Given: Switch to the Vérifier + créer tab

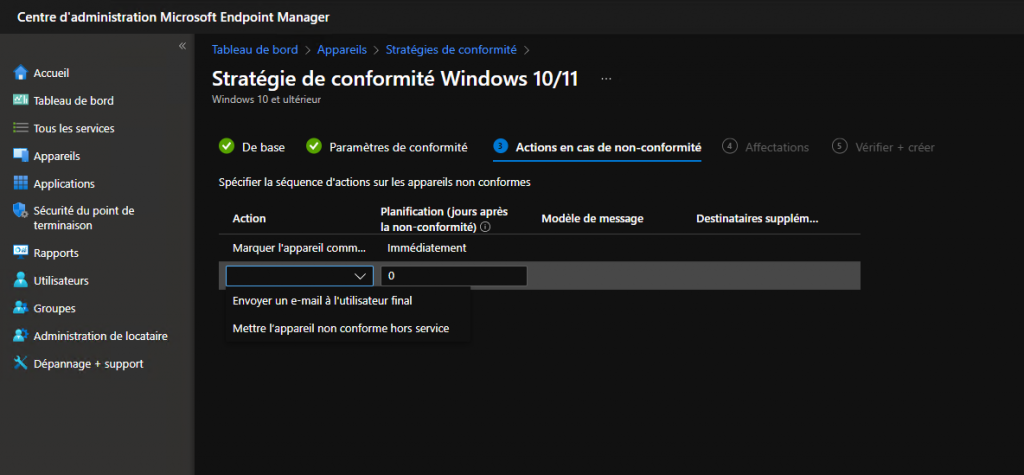Looking at the screenshot, I should click(895, 147).
